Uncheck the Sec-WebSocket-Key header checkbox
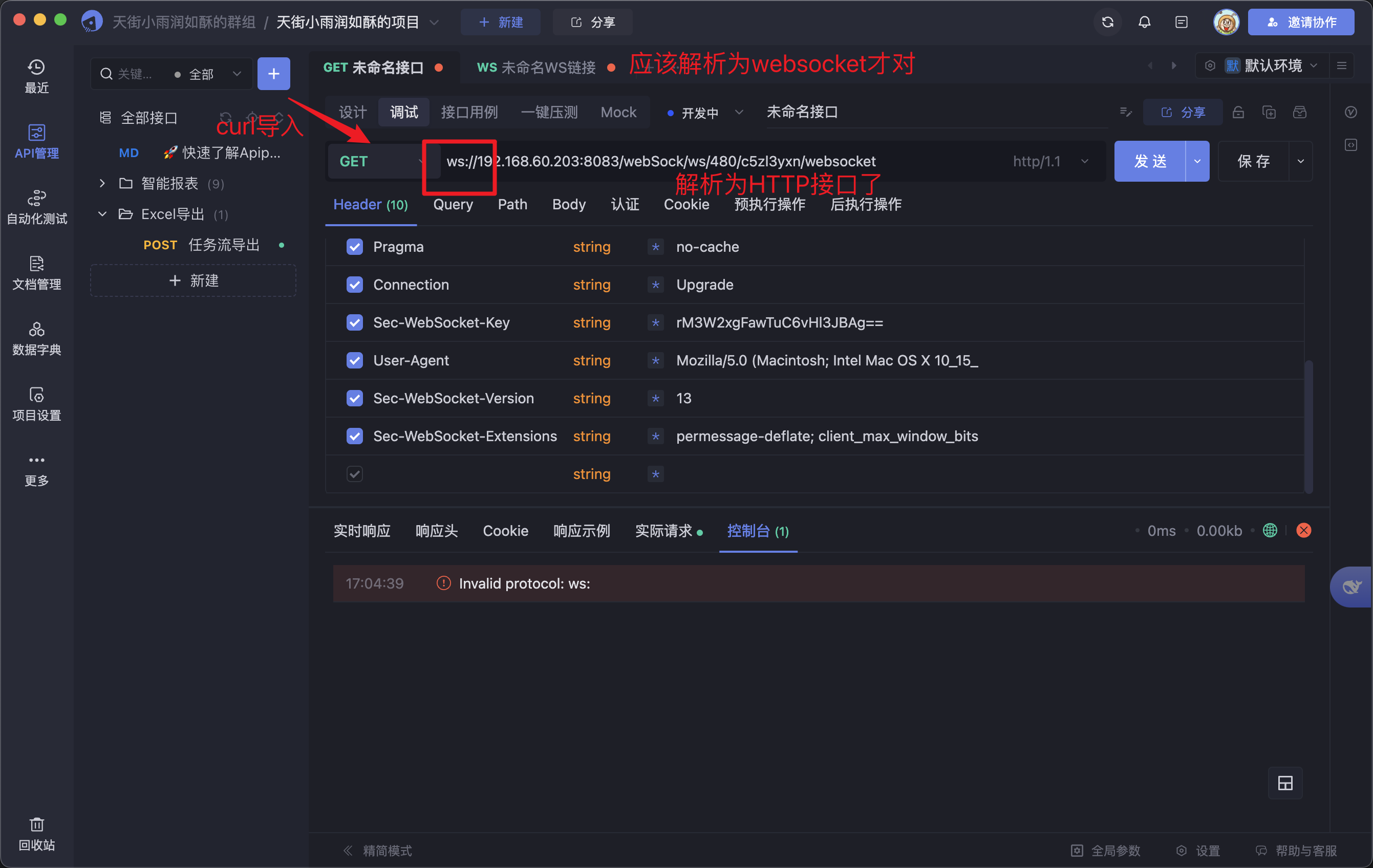The height and width of the screenshot is (868, 1373). [x=355, y=322]
